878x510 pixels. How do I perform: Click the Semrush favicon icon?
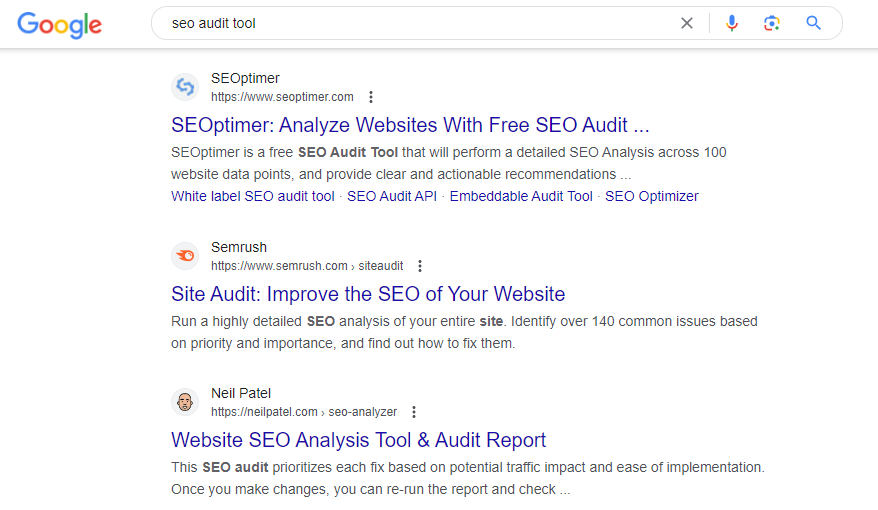[185, 256]
